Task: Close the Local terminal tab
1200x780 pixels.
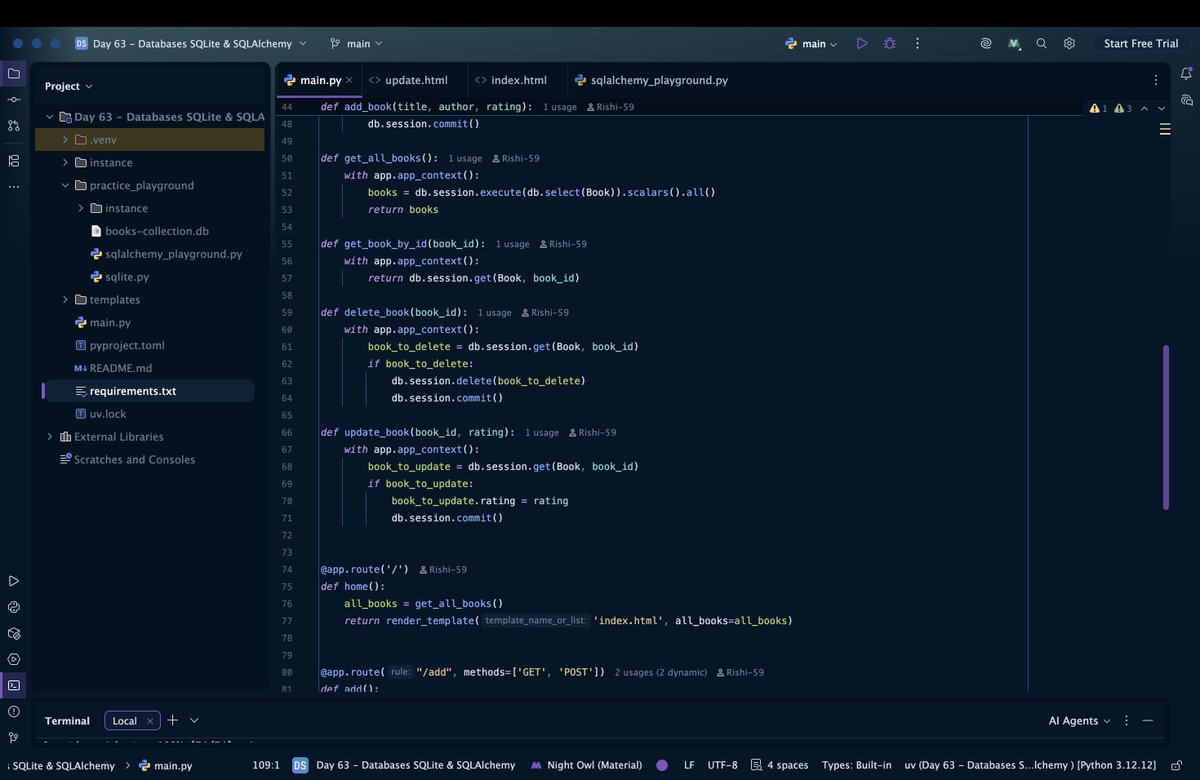Action: click(150, 721)
